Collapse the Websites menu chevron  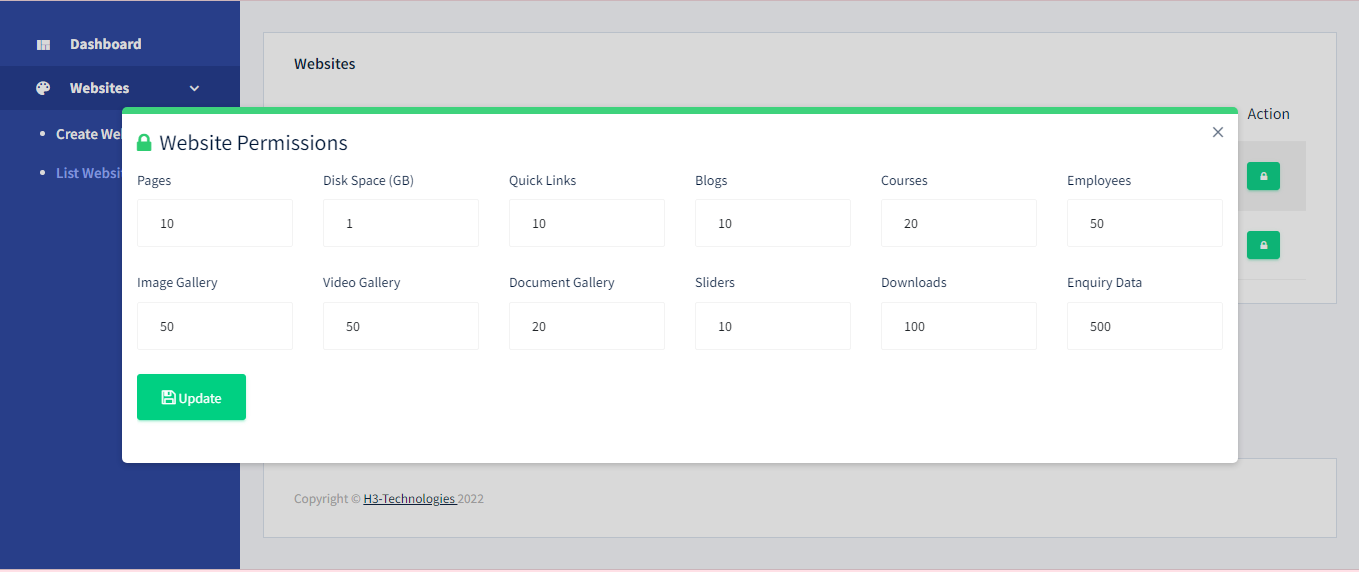point(194,89)
